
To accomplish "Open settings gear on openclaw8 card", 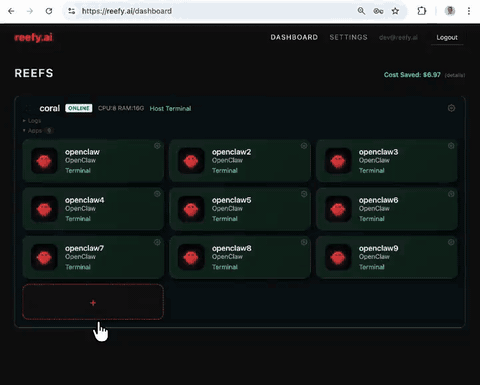I will 304,242.
